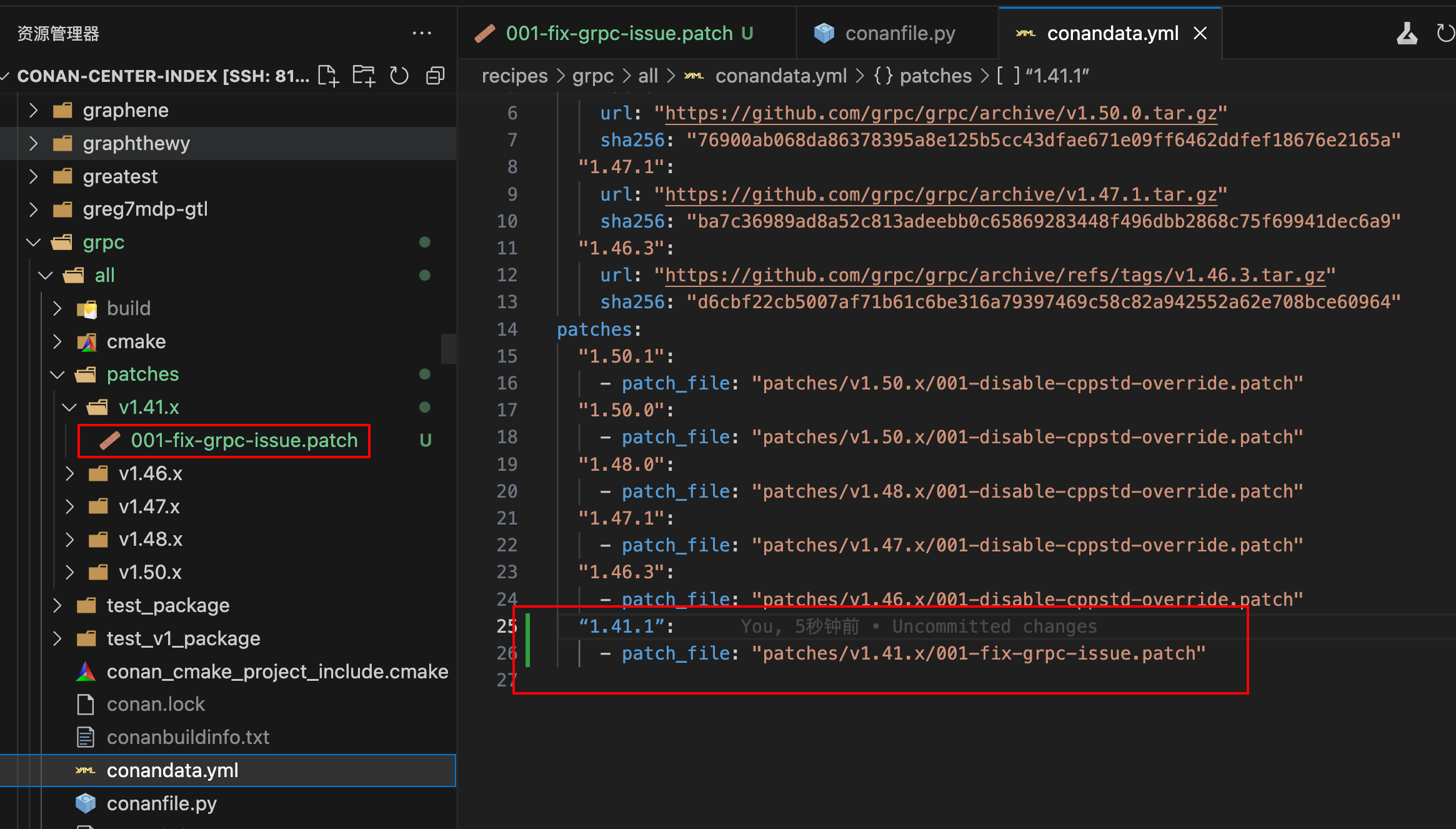The width and height of the screenshot is (1456, 829).
Task: Select conandata.yml in the file tree
Action: point(228,770)
